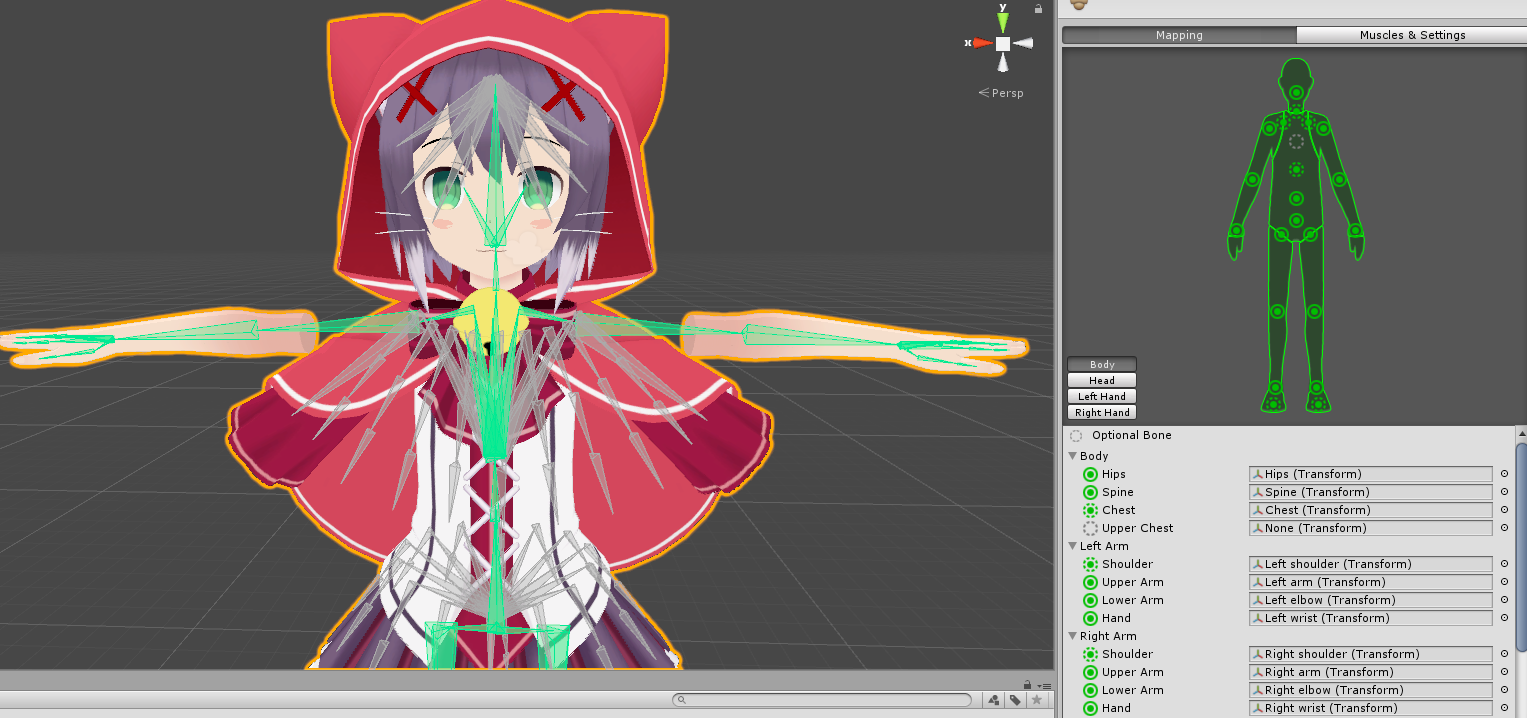Click the filter by type icon near the search bar
This screenshot has height=718, width=1527.
pyautogui.click(x=994, y=700)
